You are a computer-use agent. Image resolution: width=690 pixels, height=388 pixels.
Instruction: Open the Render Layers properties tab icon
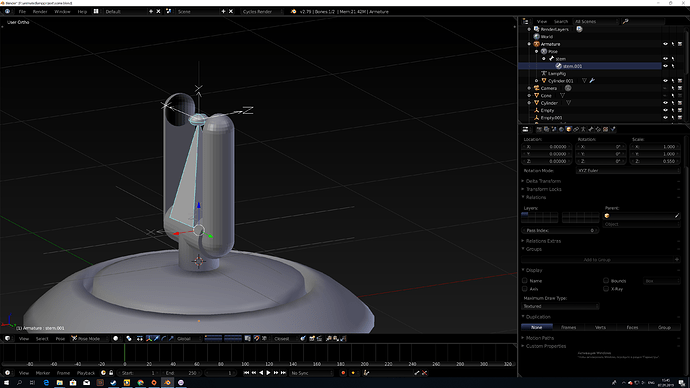[546, 129]
